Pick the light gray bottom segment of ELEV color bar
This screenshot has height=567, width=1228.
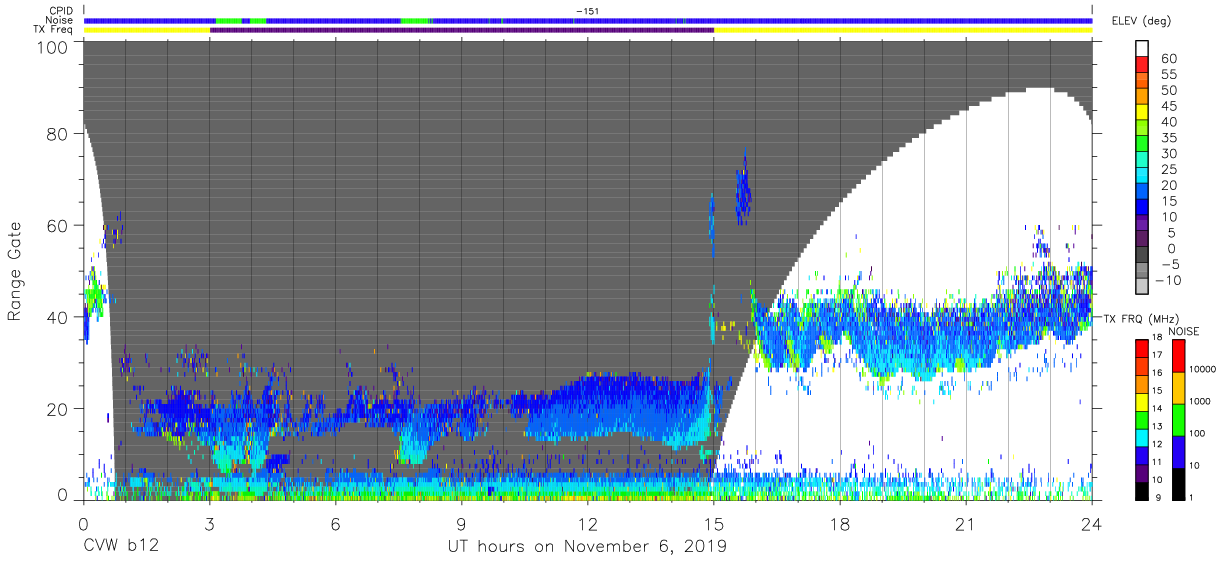pyautogui.click(x=1142, y=287)
